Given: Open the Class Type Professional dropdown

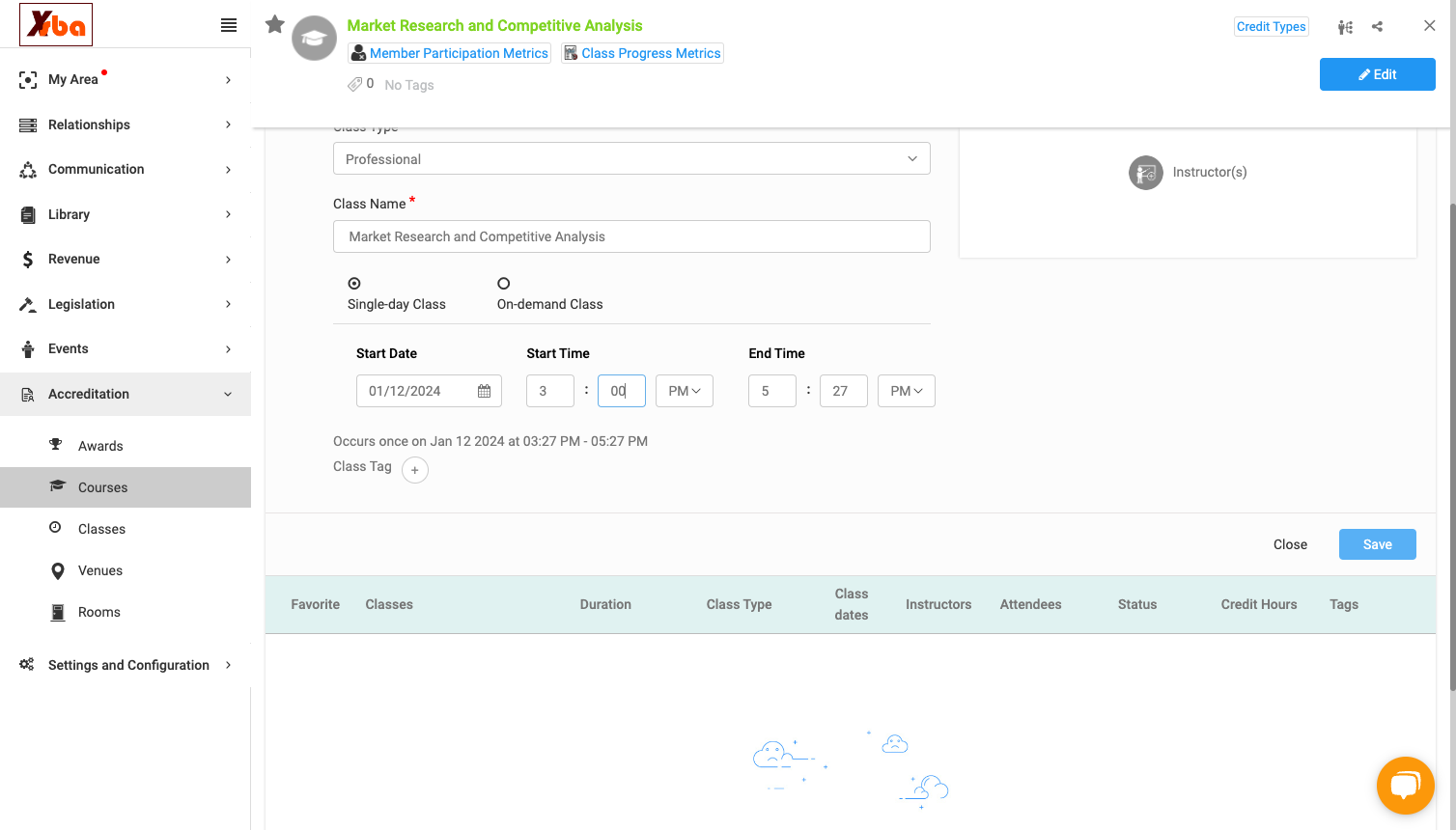Looking at the screenshot, I should coord(631,159).
